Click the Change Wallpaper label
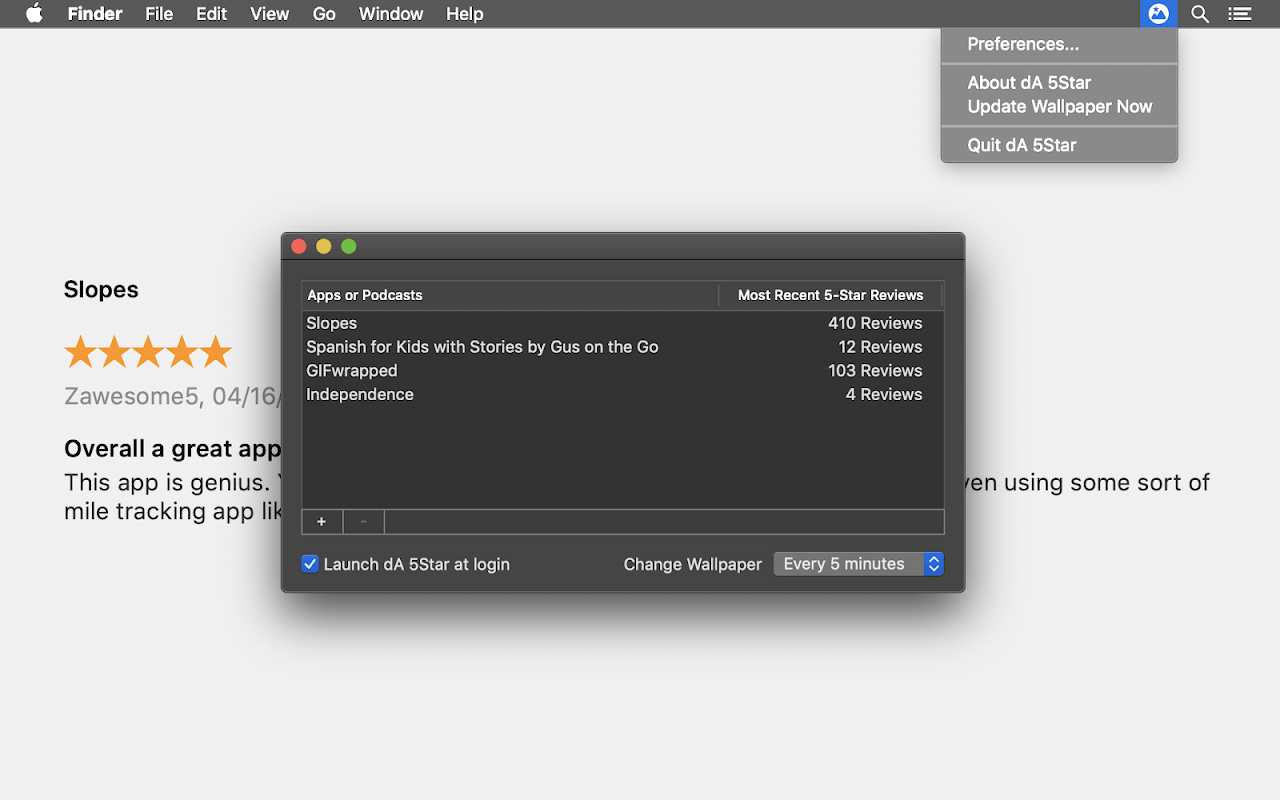 click(693, 564)
